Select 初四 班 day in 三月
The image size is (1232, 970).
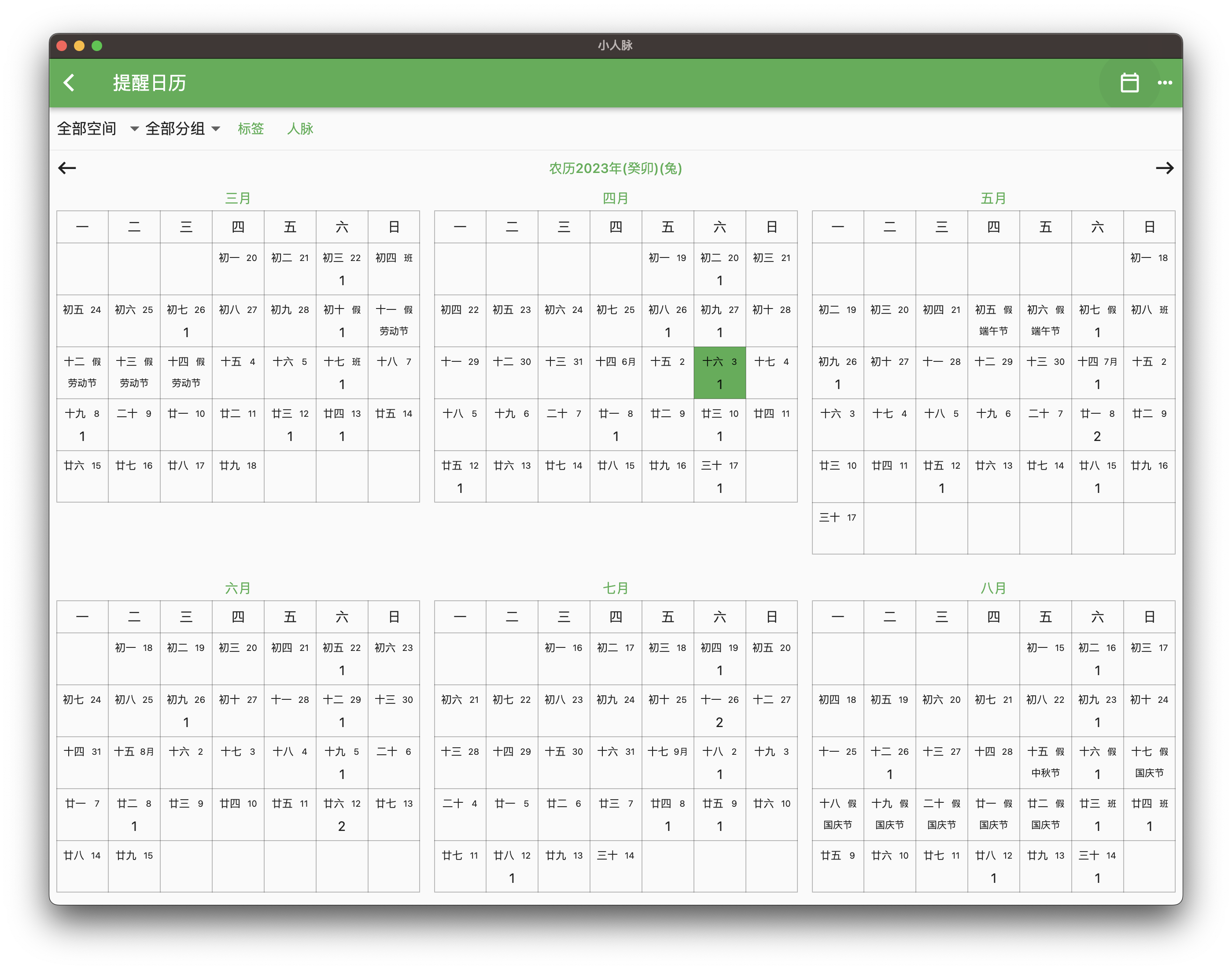point(394,268)
